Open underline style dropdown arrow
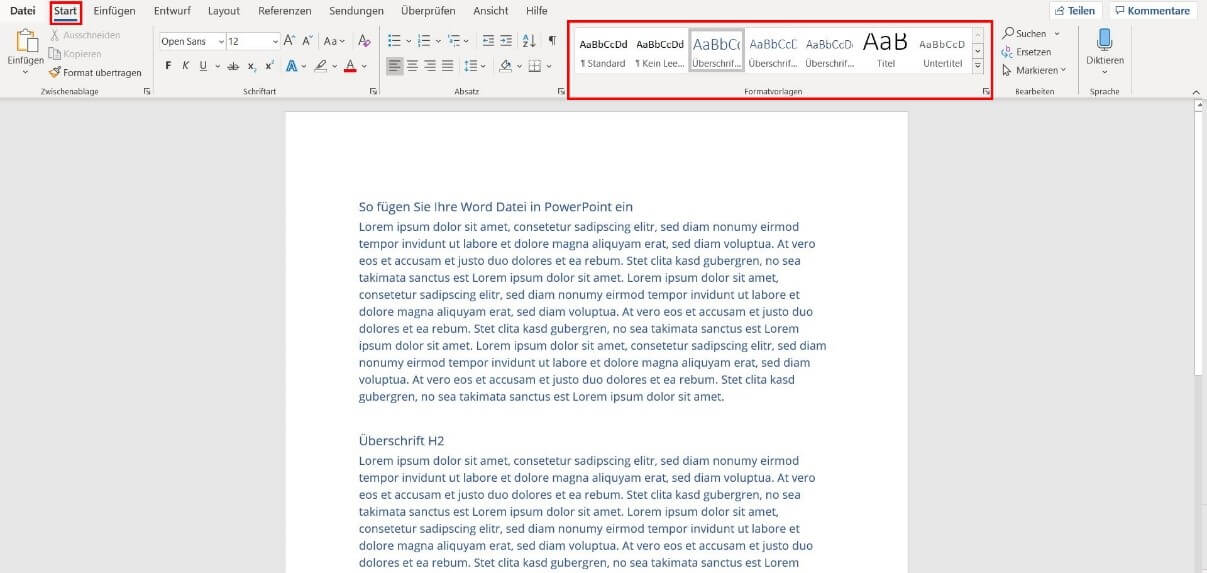Image resolution: width=1207 pixels, height=573 pixels. (x=217, y=66)
